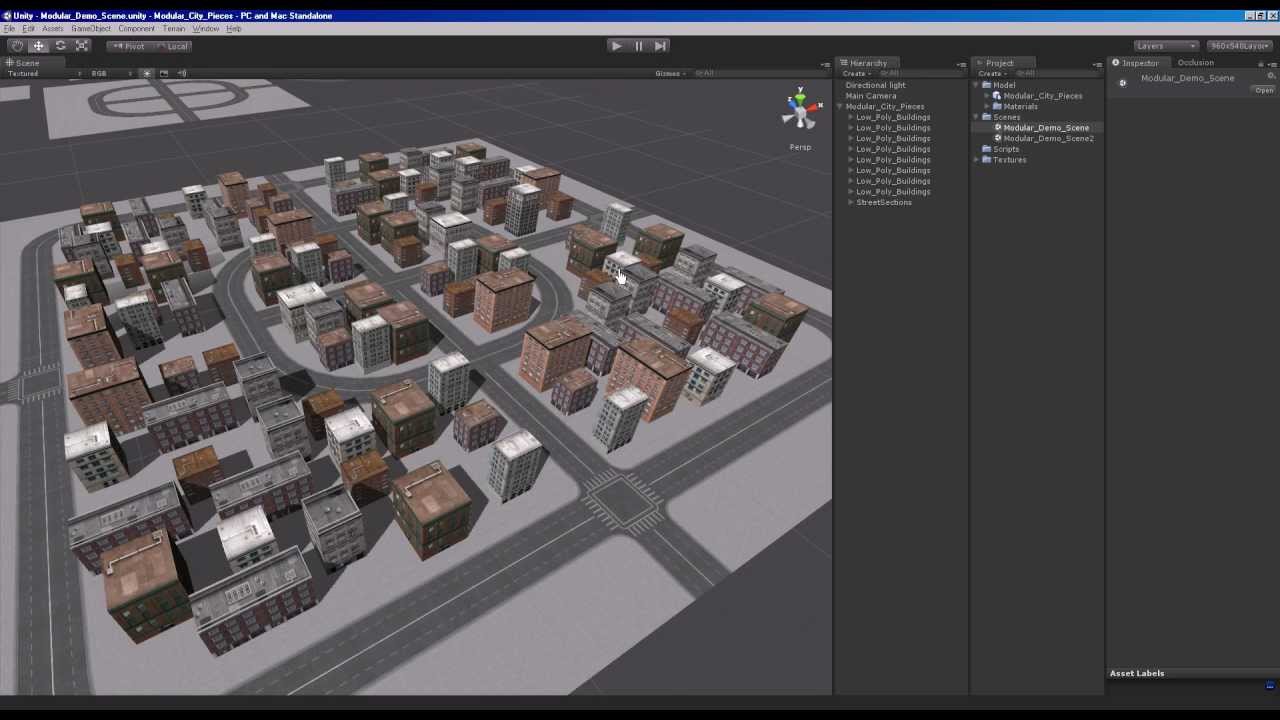Screen dimensions: 1280x720
Task: Select the Scale tool in the toolbar
Action: [83, 46]
